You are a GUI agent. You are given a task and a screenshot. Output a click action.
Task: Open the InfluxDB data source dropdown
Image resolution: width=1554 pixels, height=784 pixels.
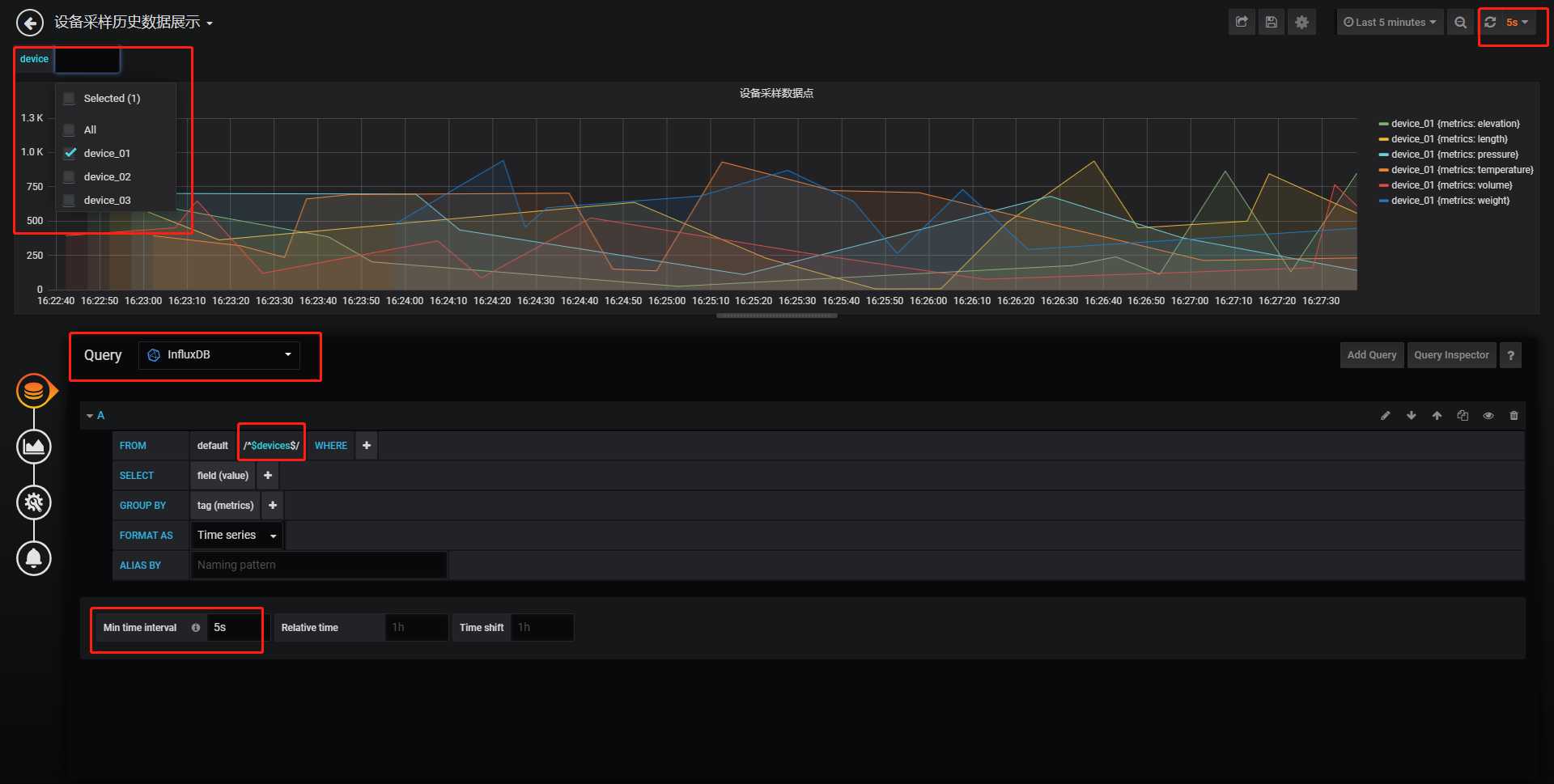click(219, 355)
